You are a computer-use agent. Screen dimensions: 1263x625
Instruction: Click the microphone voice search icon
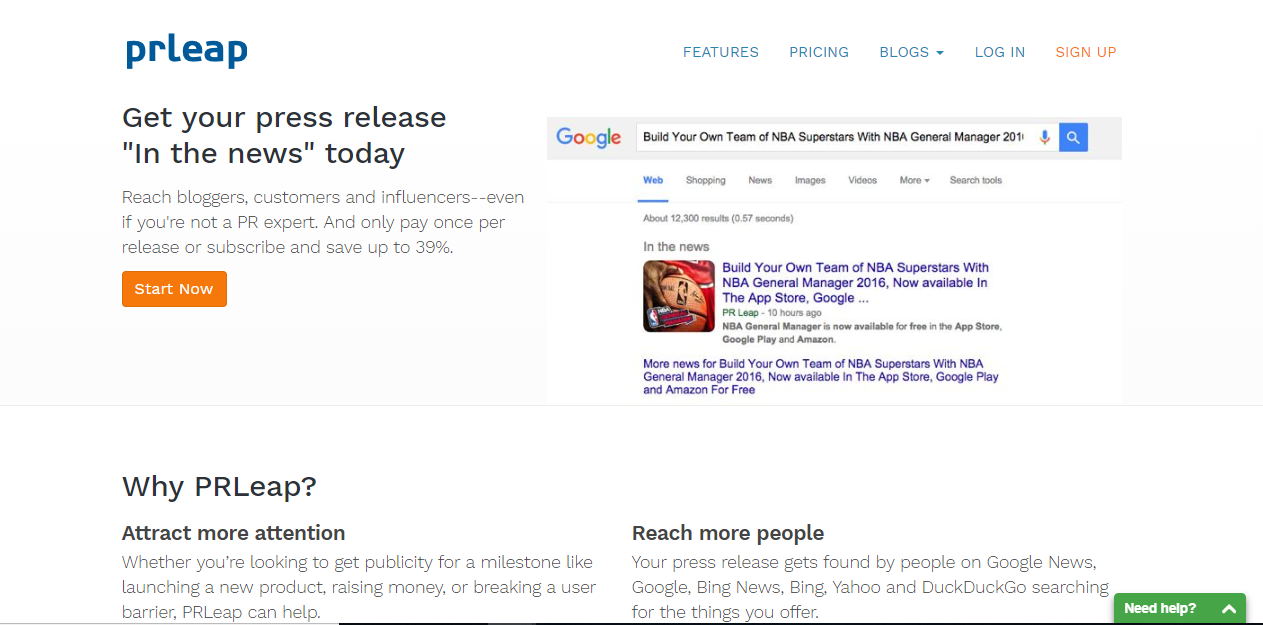pos(1045,138)
